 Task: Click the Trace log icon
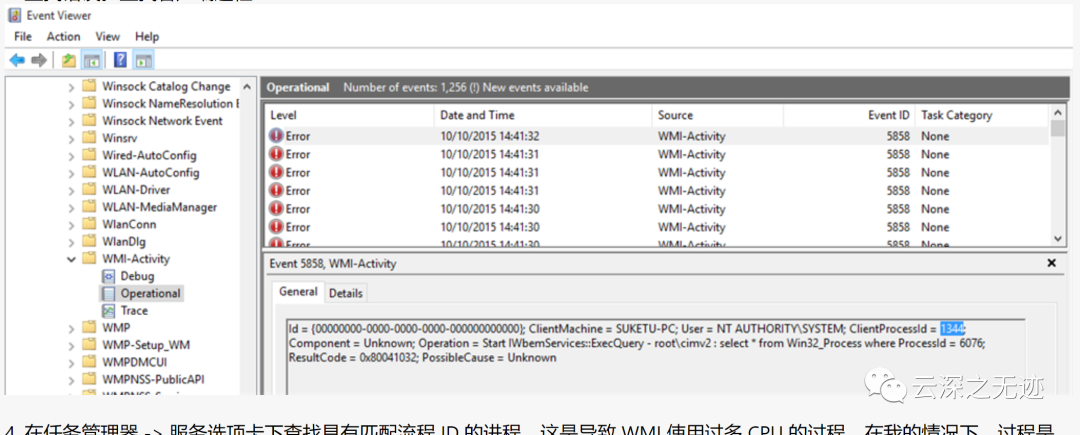point(108,310)
